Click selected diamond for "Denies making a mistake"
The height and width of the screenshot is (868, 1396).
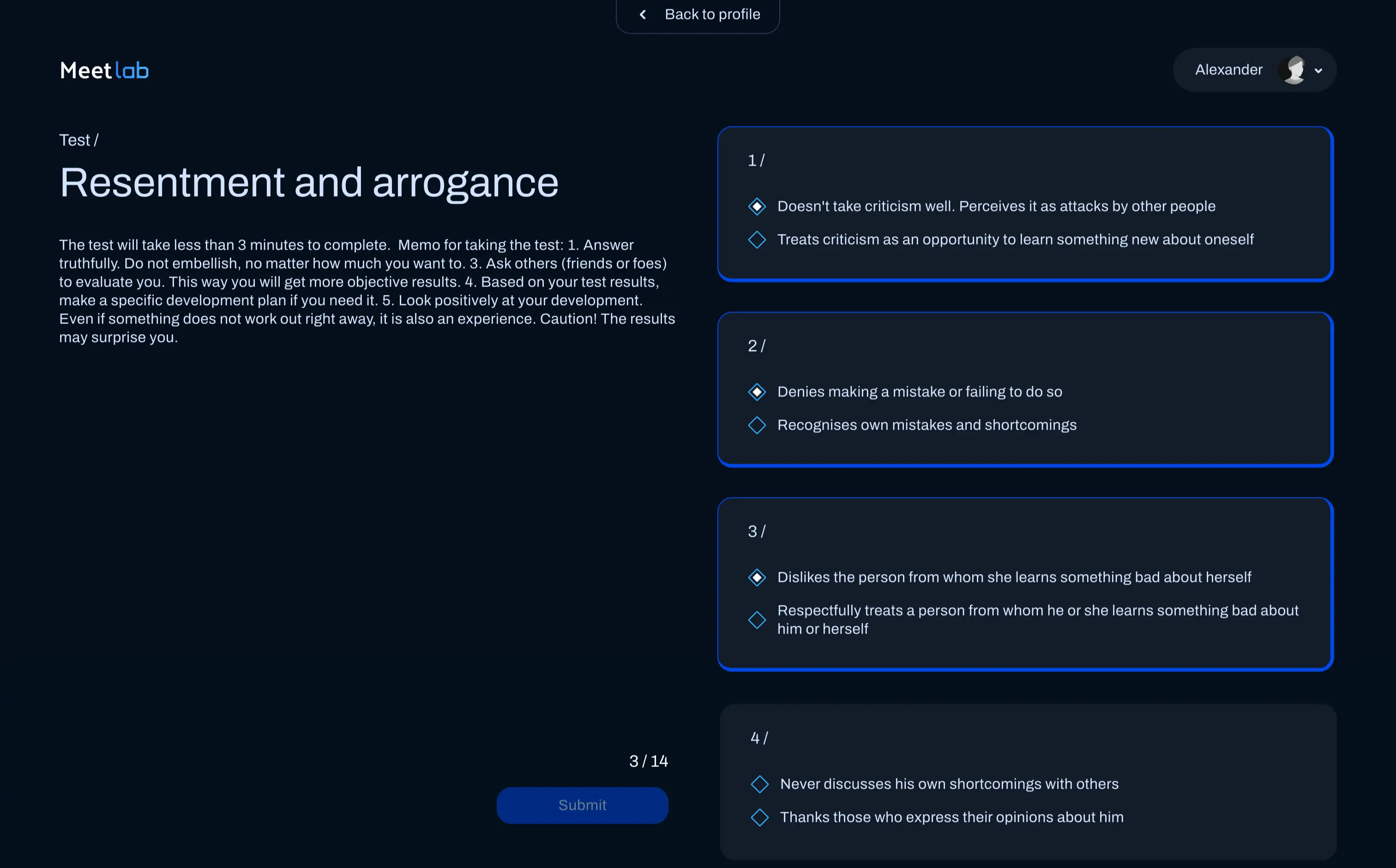pos(757,392)
